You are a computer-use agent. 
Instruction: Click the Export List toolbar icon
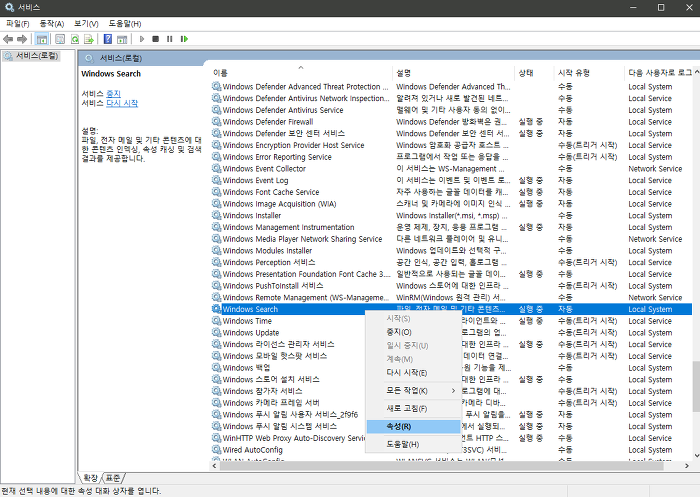[89, 39]
